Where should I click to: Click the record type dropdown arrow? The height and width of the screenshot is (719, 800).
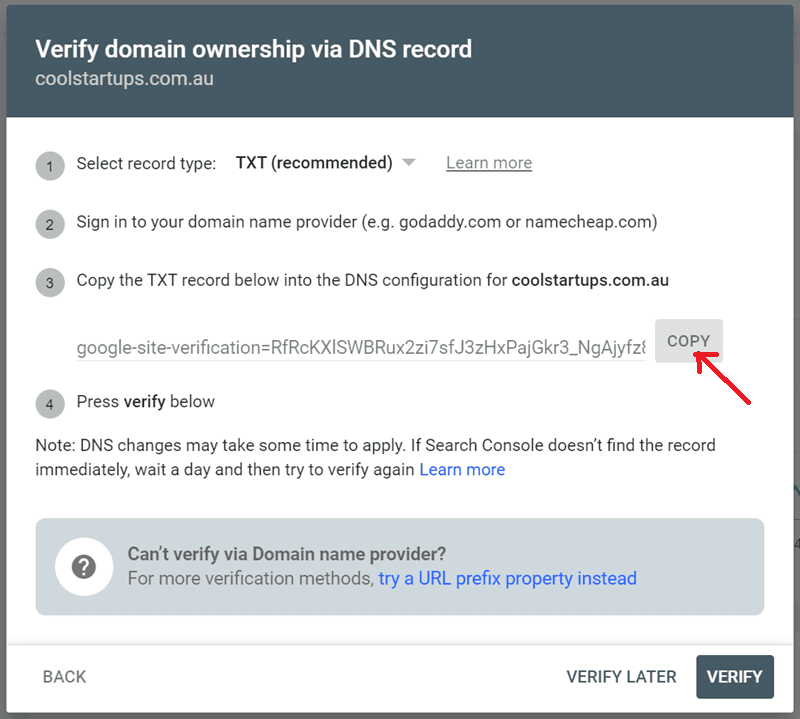pos(408,163)
